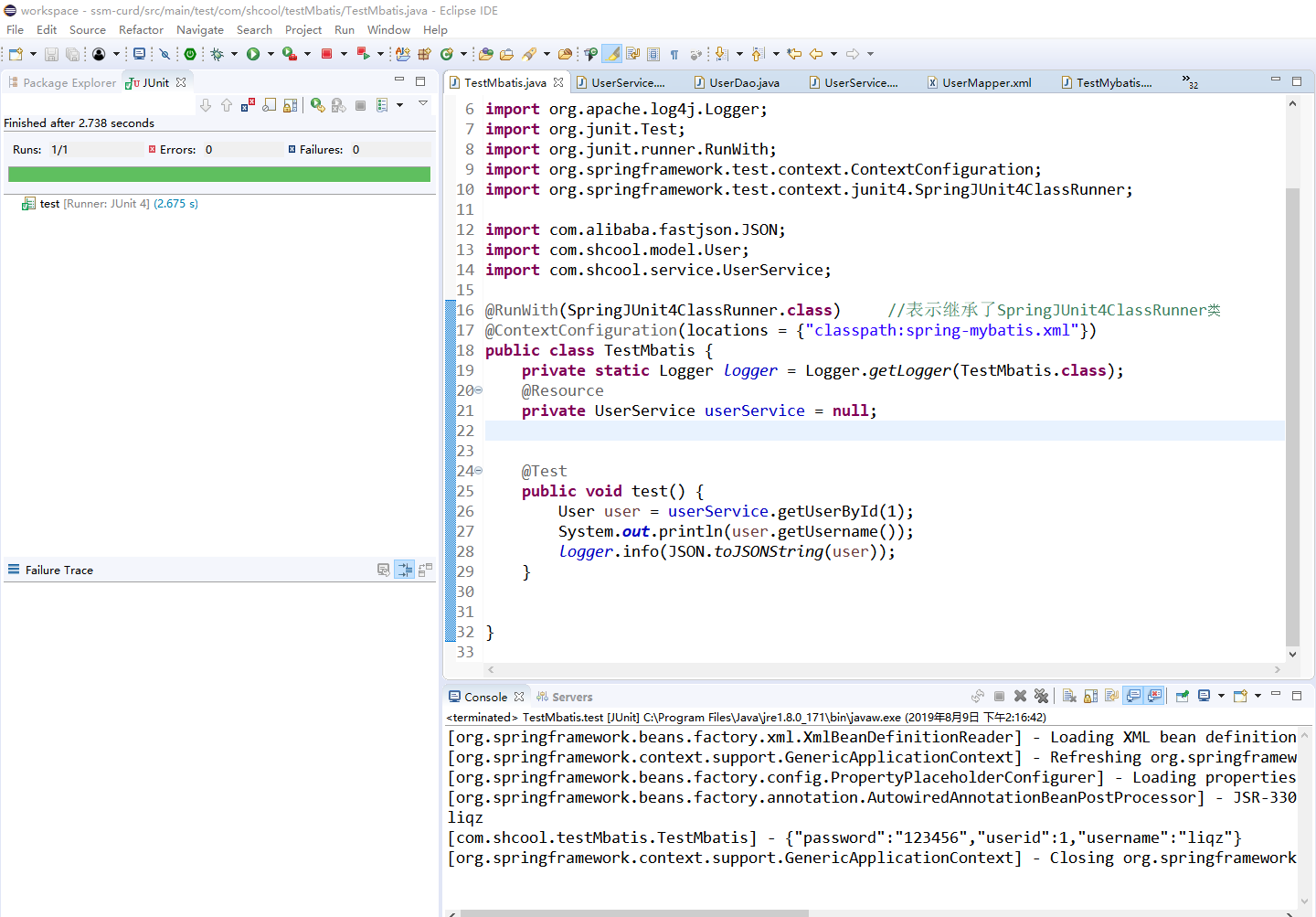Open the JUnit View Menu triangle
Viewport: 1316px width, 917px height.
[423, 103]
